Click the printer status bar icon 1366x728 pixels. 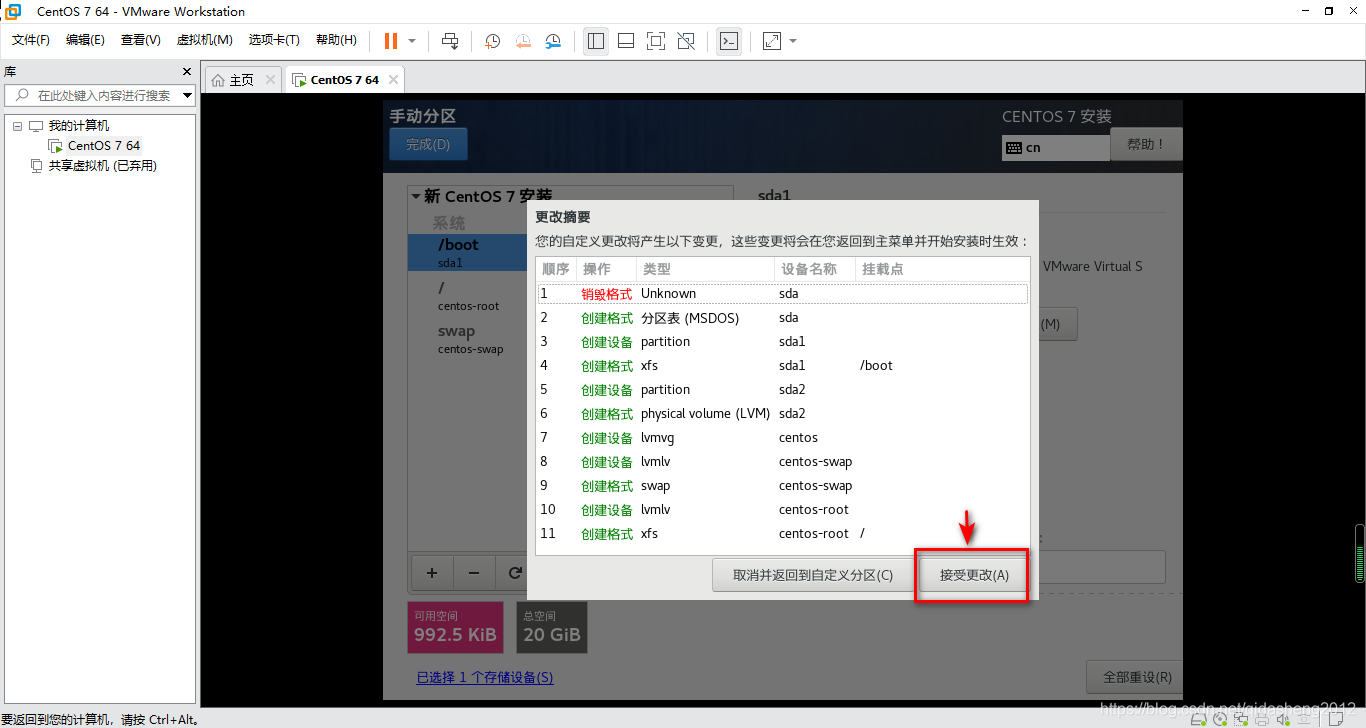(1262, 719)
